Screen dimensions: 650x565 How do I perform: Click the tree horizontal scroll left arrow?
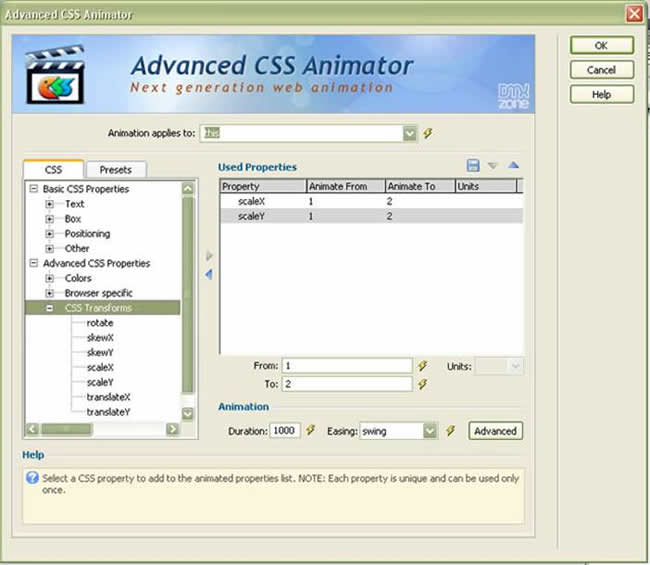pyautogui.click(x=32, y=429)
